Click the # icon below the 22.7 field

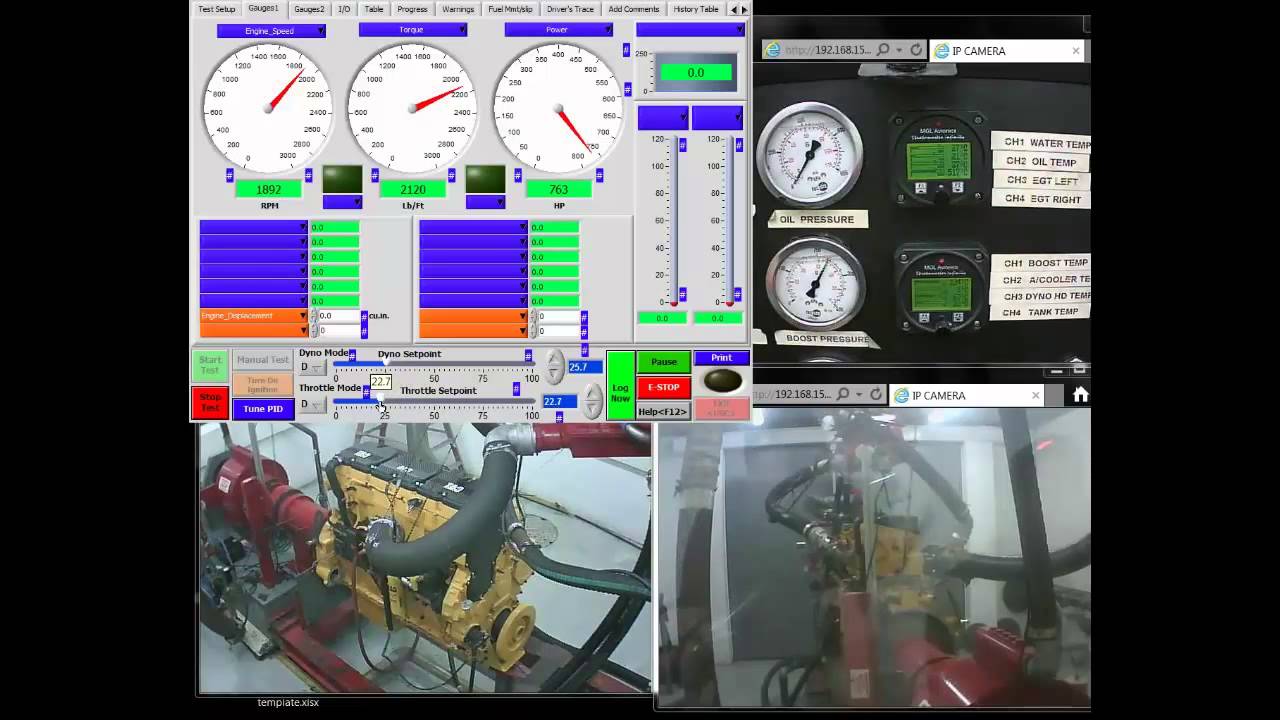pyautogui.click(x=559, y=416)
